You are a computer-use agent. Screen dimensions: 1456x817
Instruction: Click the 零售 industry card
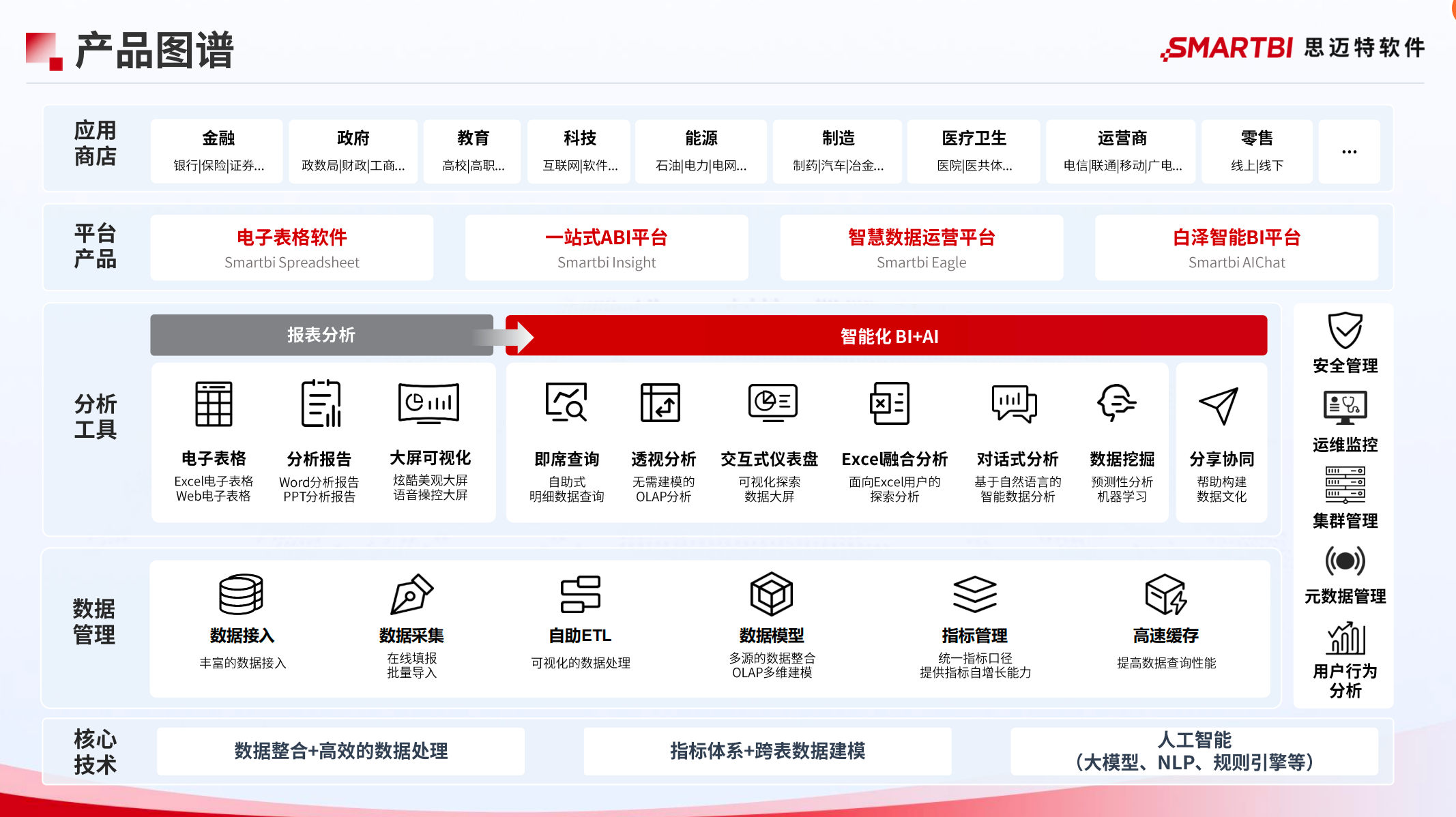click(1257, 151)
